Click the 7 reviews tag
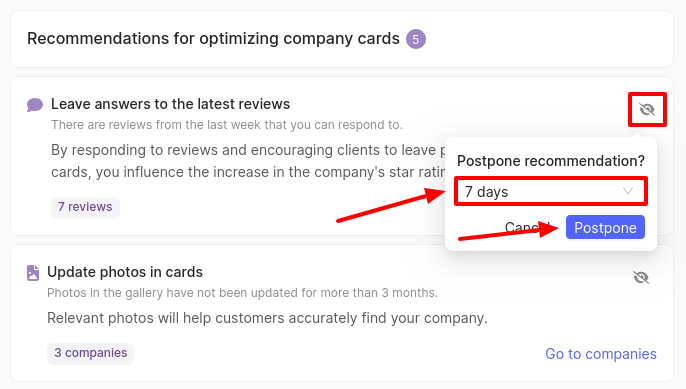The height and width of the screenshot is (389, 686). point(85,207)
